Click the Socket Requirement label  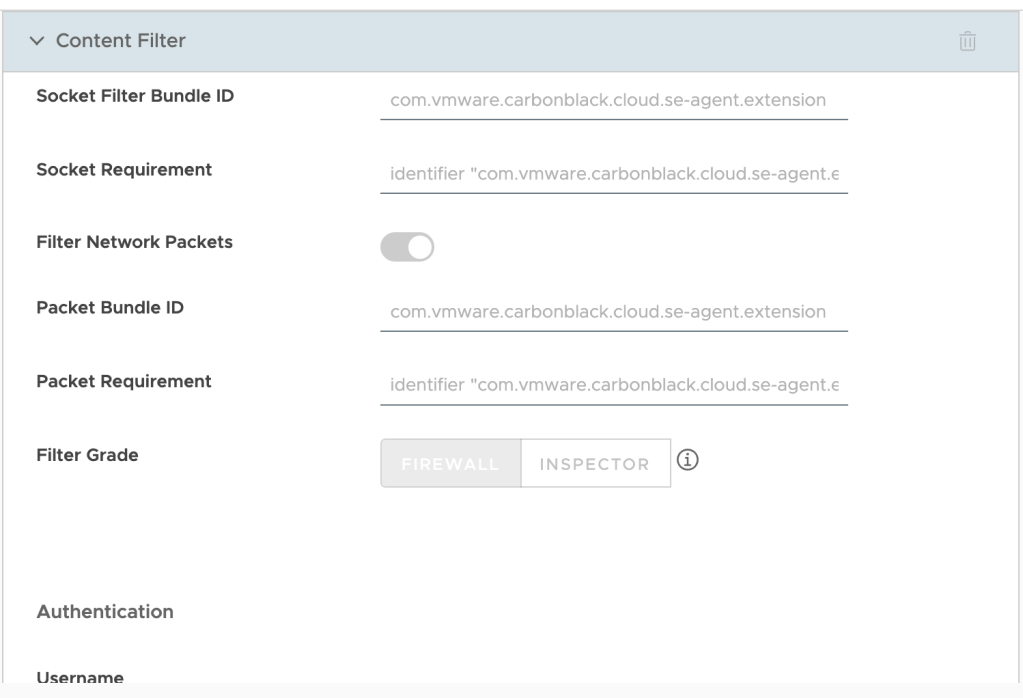[x=124, y=170]
